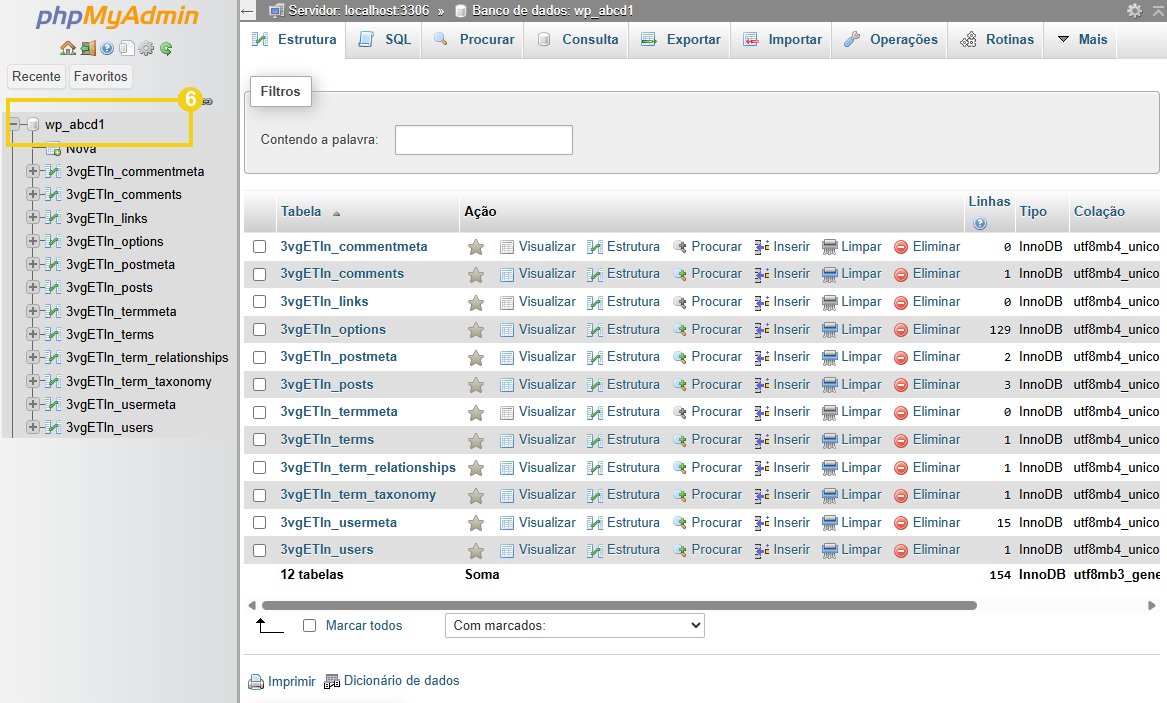Refresh the navigation panel with recycle icon
Viewport: 1167px width, 703px height.
[x=167, y=48]
